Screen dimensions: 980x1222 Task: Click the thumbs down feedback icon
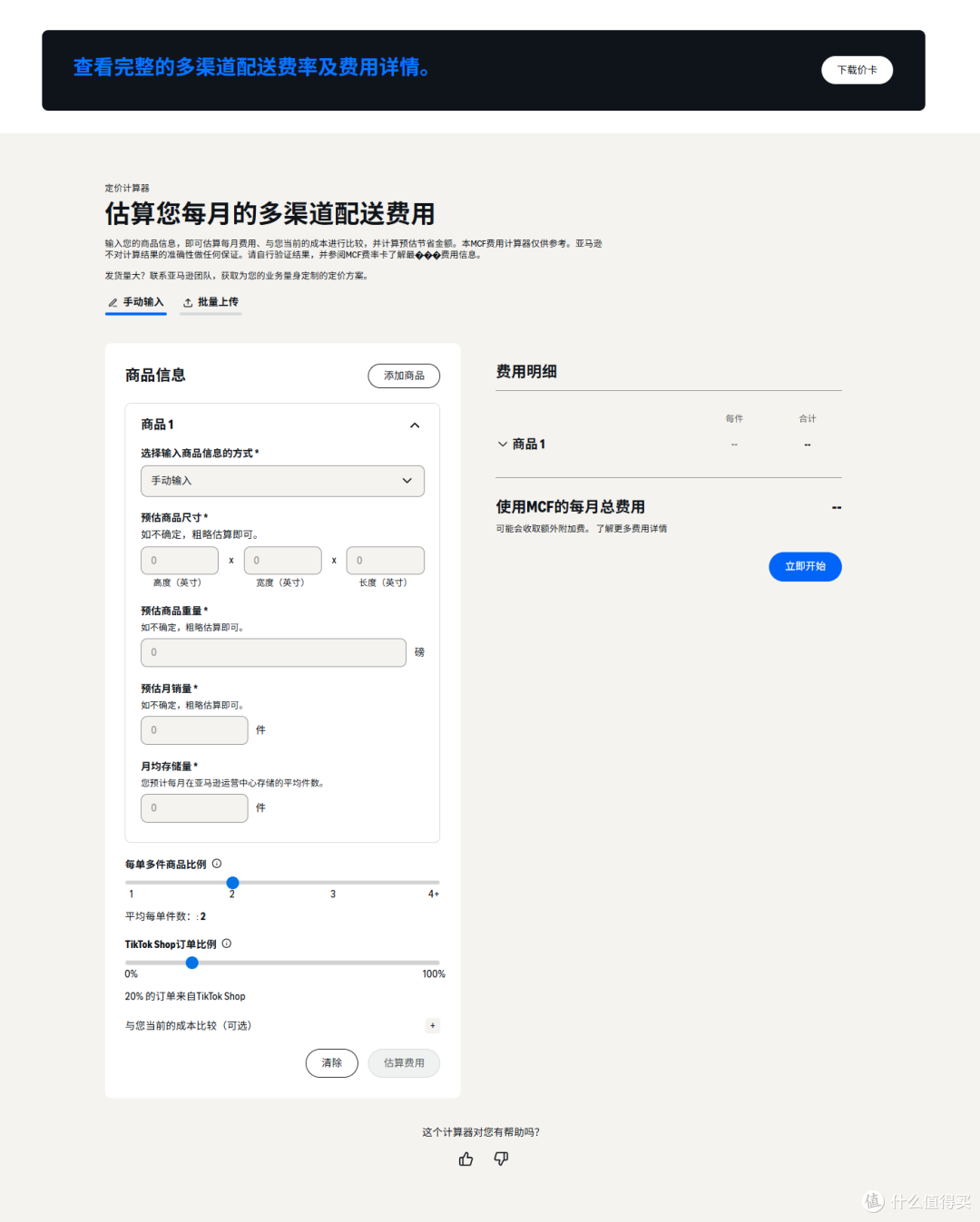coord(501,1158)
